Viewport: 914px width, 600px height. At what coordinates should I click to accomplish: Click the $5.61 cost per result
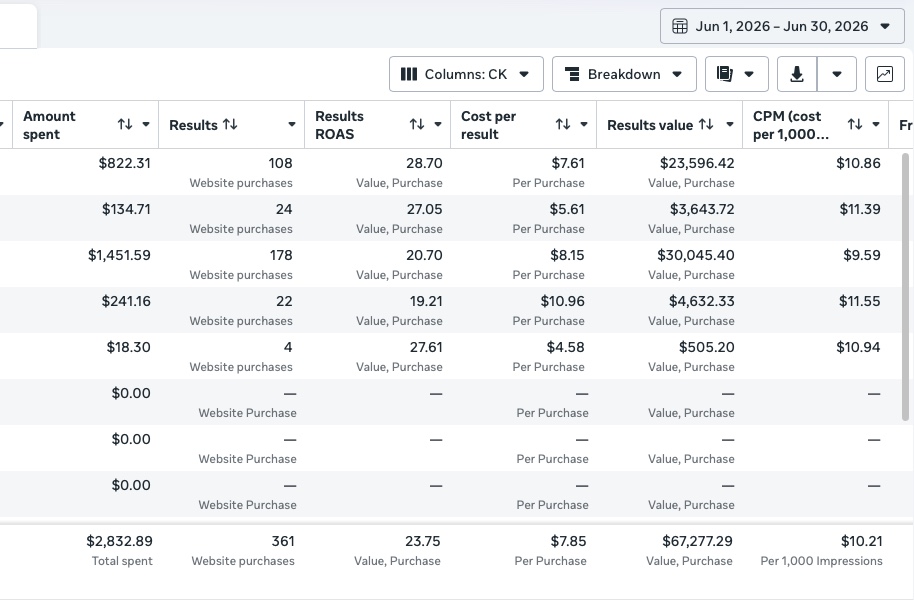(567, 209)
